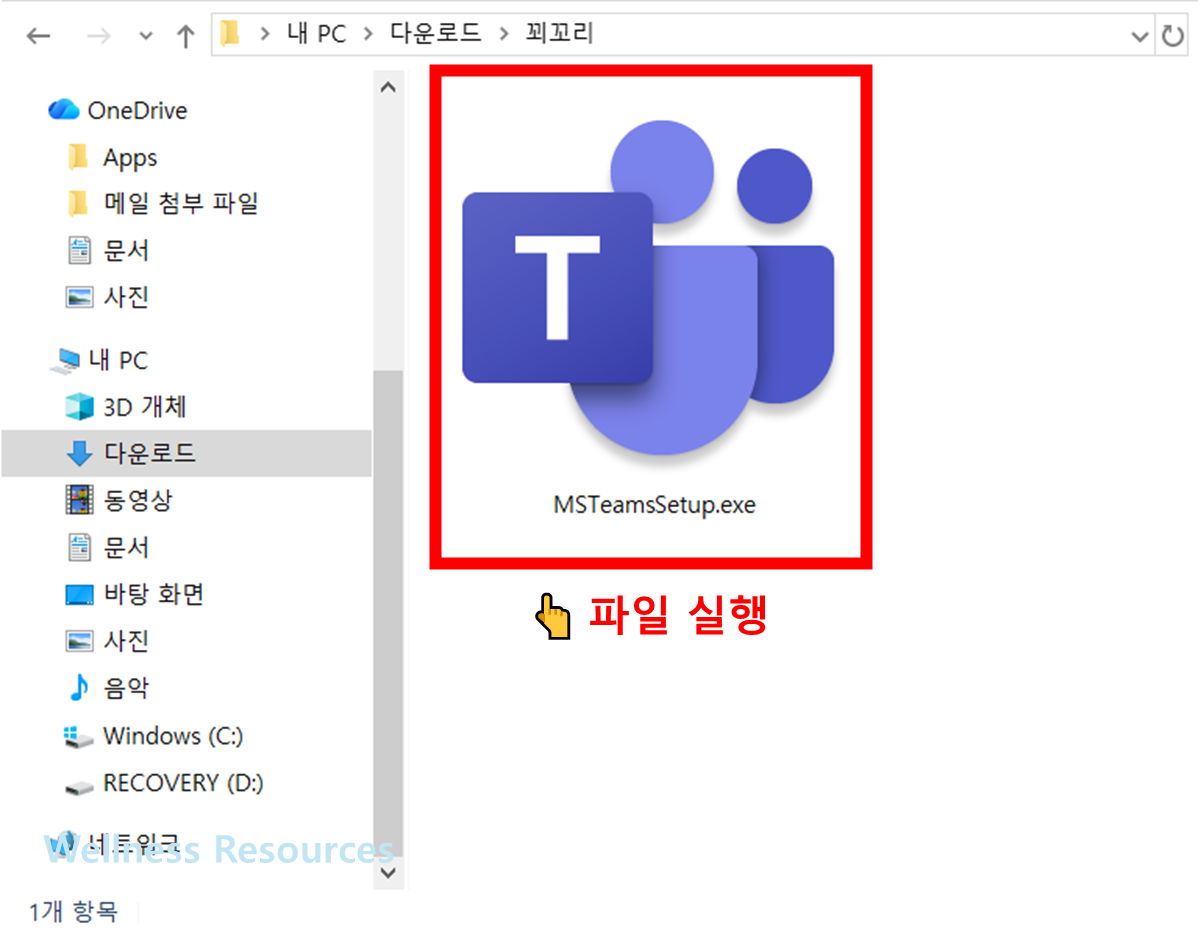Open 바탕 화면 label in sidebar
Screen dimensions: 1198x935
pos(154,594)
